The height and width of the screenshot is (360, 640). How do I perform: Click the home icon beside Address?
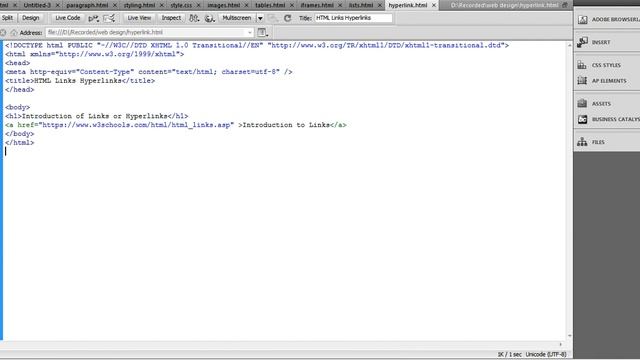click(13, 32)
